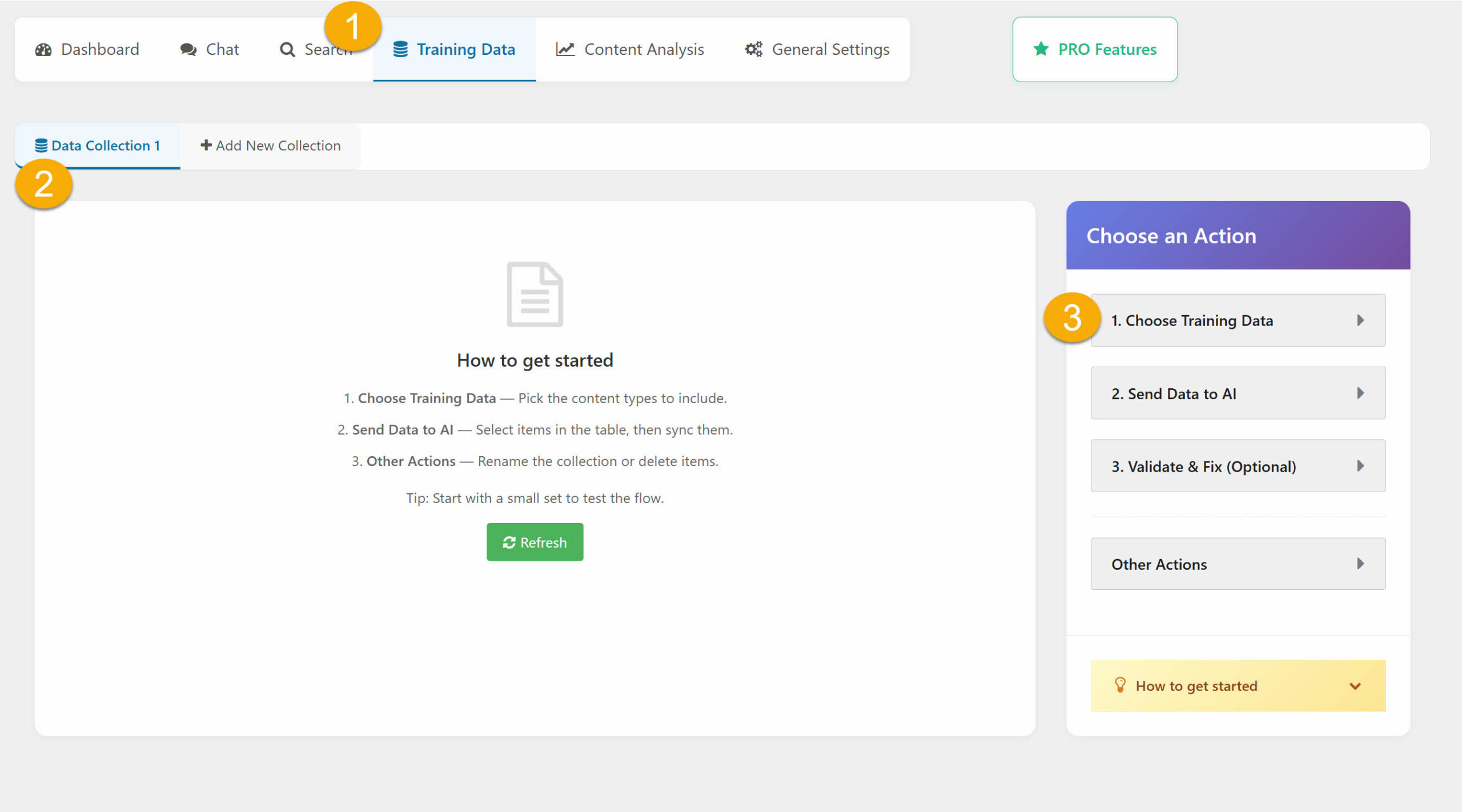Click the PRO Features star icon
This screenshot has height=812, width=1462.
1041,50
